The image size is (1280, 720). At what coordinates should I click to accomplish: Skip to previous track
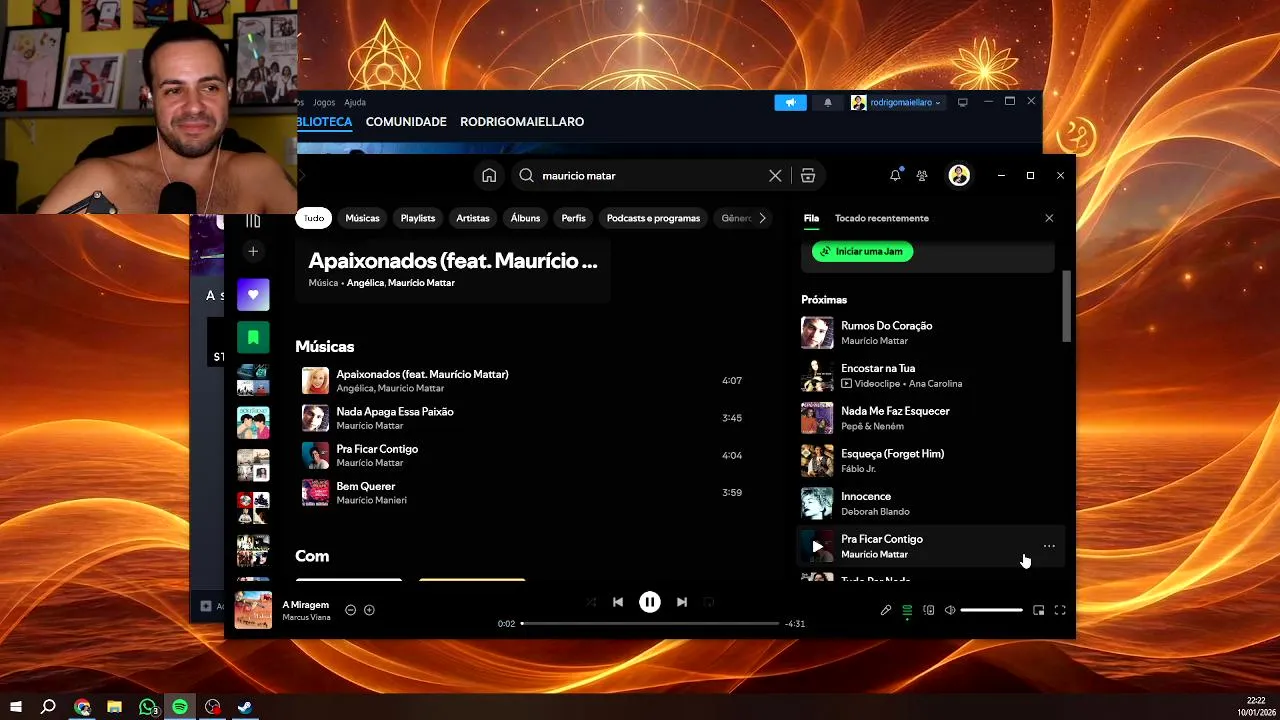tap(618, 602)
